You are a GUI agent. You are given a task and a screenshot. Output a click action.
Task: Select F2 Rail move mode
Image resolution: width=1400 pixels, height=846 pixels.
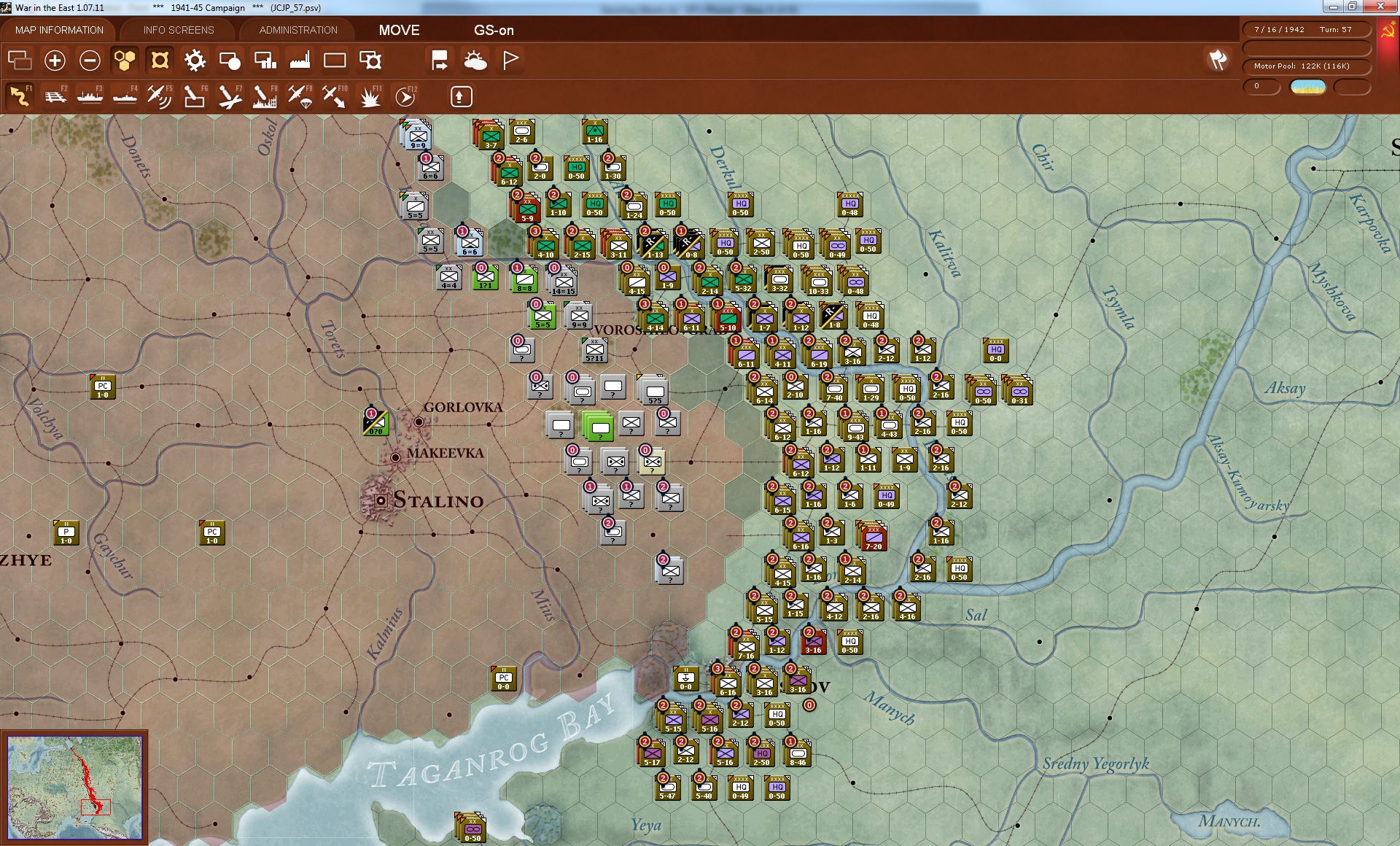click(55, 96)
